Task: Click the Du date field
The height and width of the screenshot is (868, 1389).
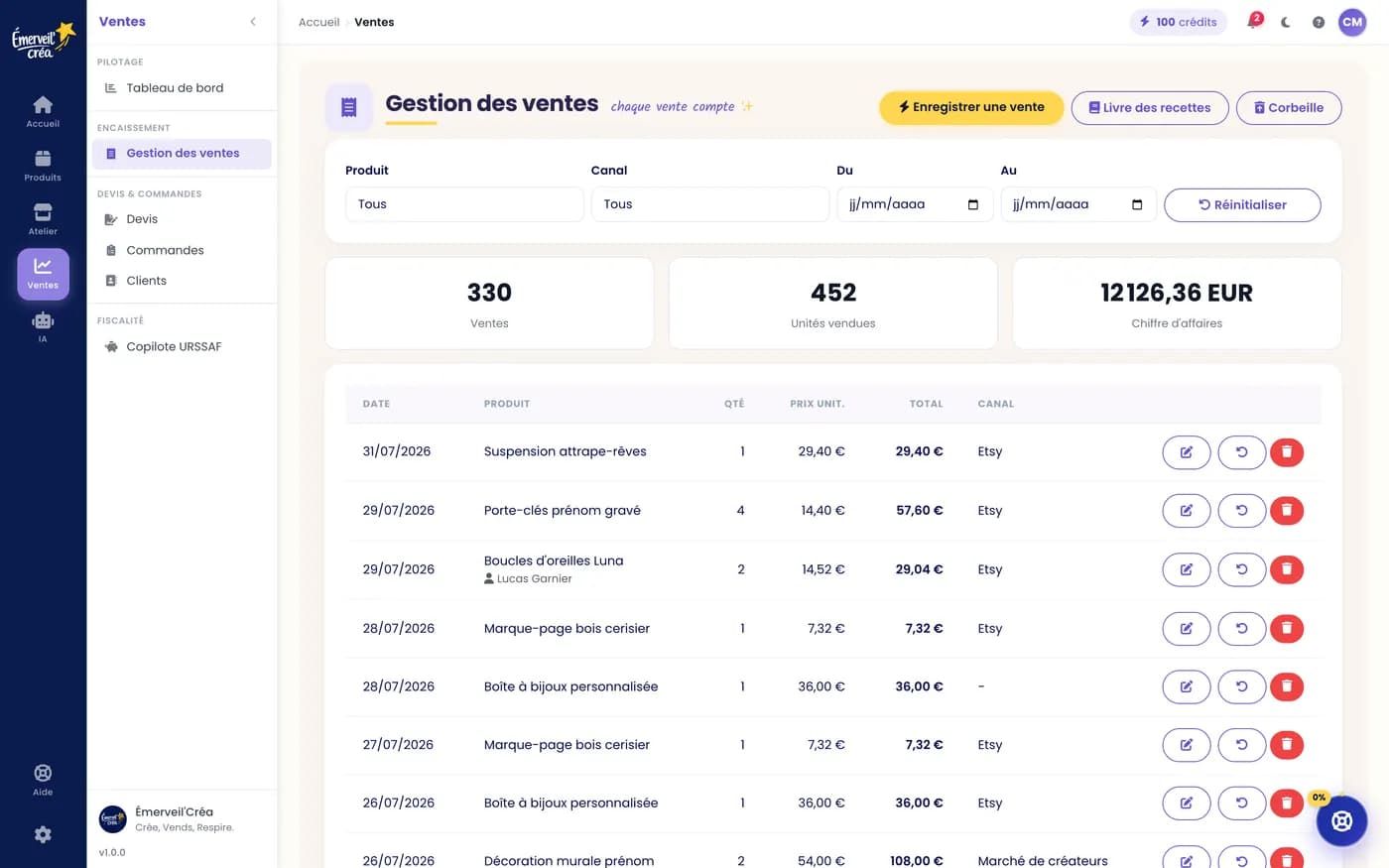Action: coord(915,204)
